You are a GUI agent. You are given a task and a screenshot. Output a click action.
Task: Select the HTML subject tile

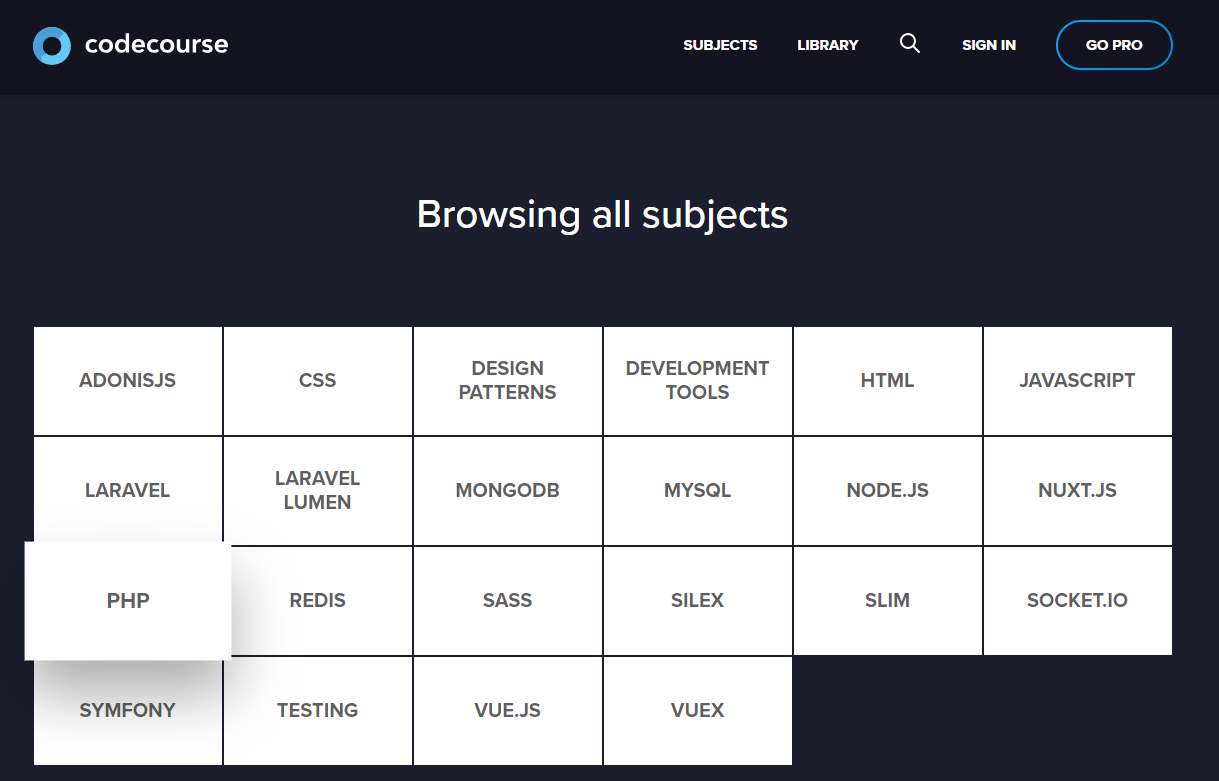888,381
